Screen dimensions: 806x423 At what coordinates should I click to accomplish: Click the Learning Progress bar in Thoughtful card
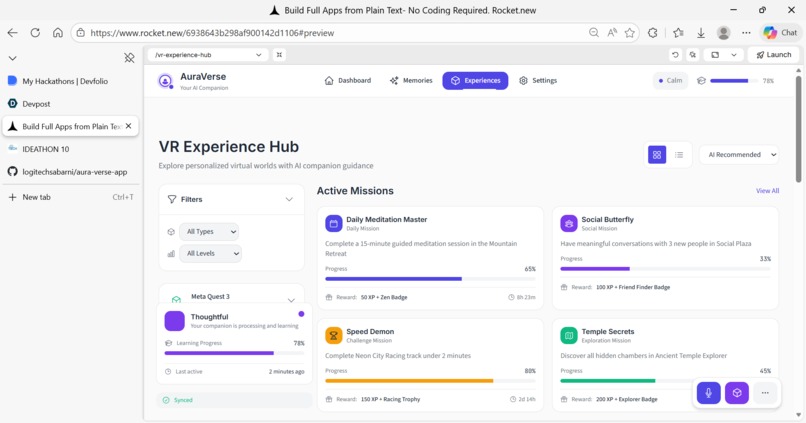pyautogui.click(x=234, y=353)
